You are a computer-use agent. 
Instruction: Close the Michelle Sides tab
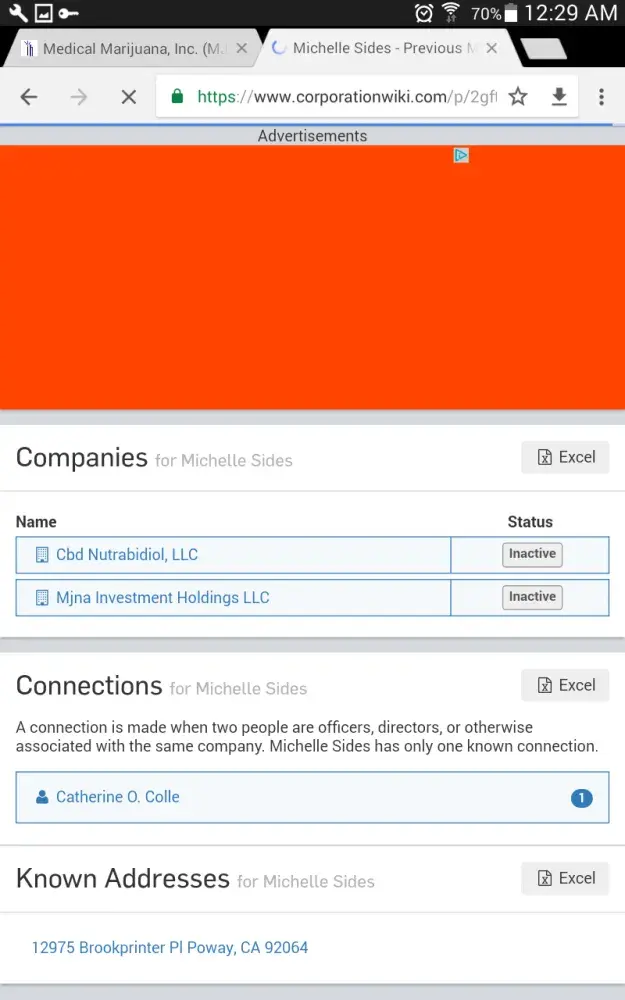(x=491, y=48)
